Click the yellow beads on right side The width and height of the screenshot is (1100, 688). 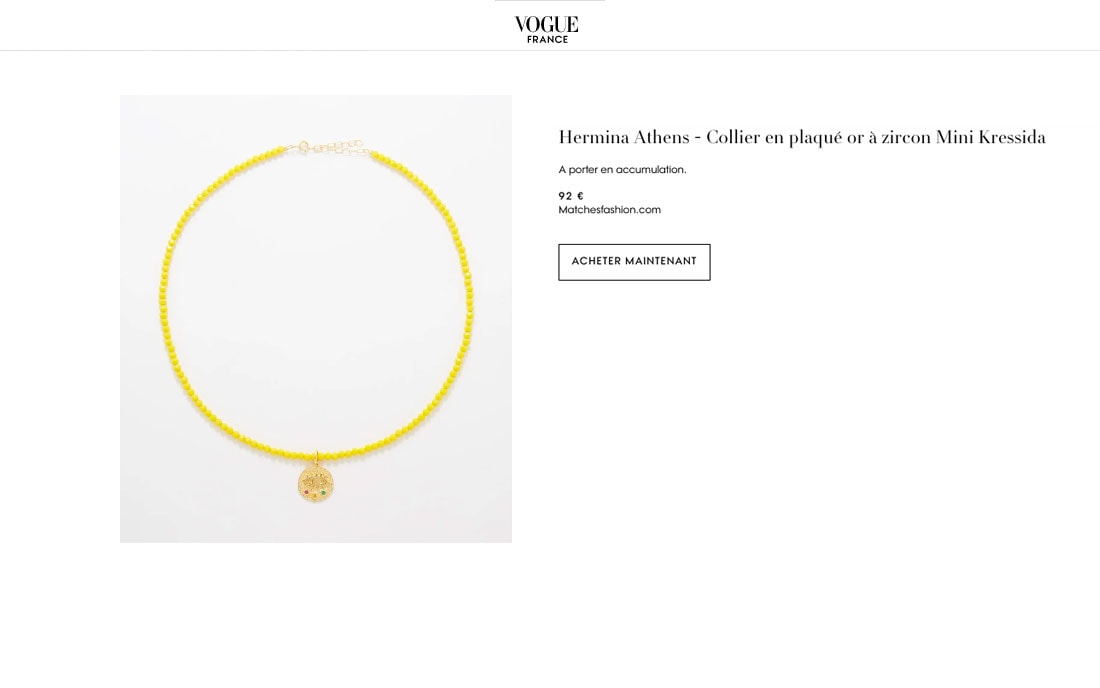(465, 295)
